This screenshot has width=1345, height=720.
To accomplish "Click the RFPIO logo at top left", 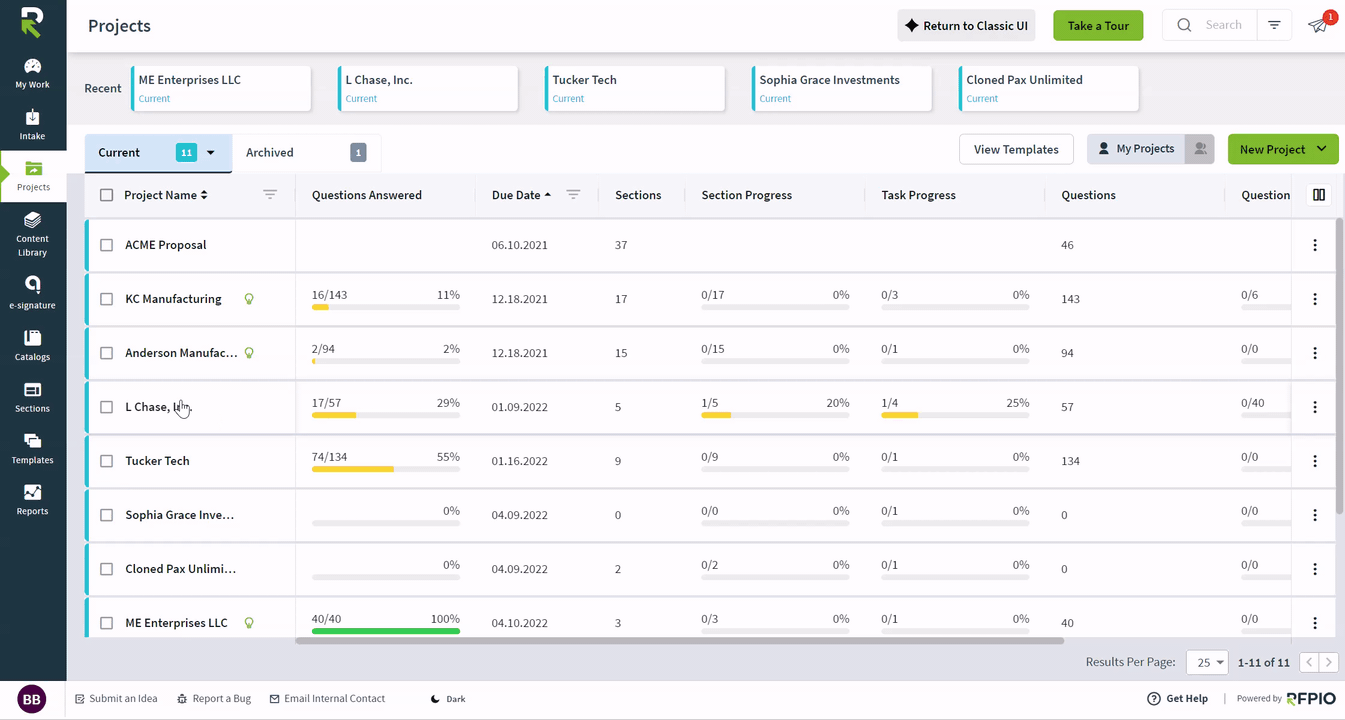I will (x=32, y=22).
